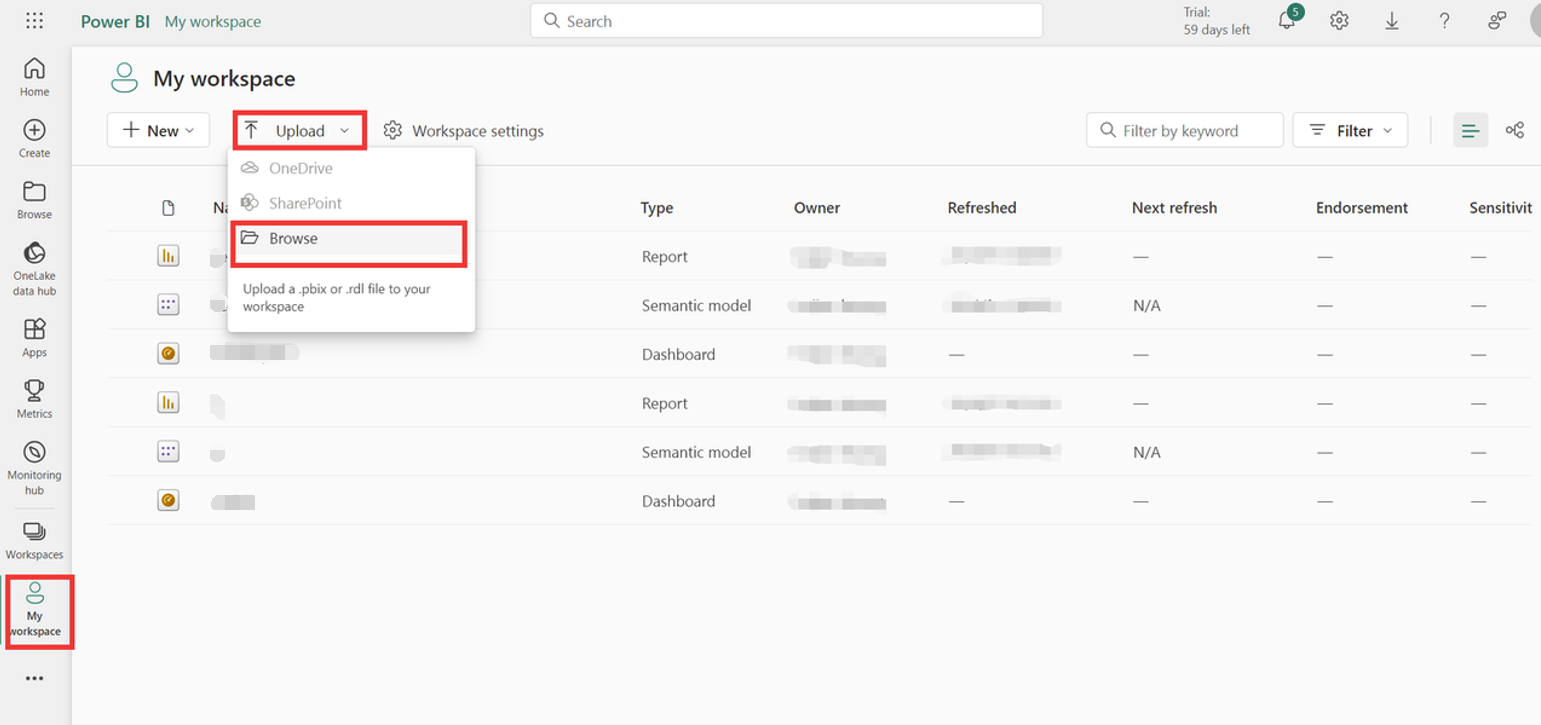Open the settings gear in header
This screenshot has height=725, width=1541.
1339,21
